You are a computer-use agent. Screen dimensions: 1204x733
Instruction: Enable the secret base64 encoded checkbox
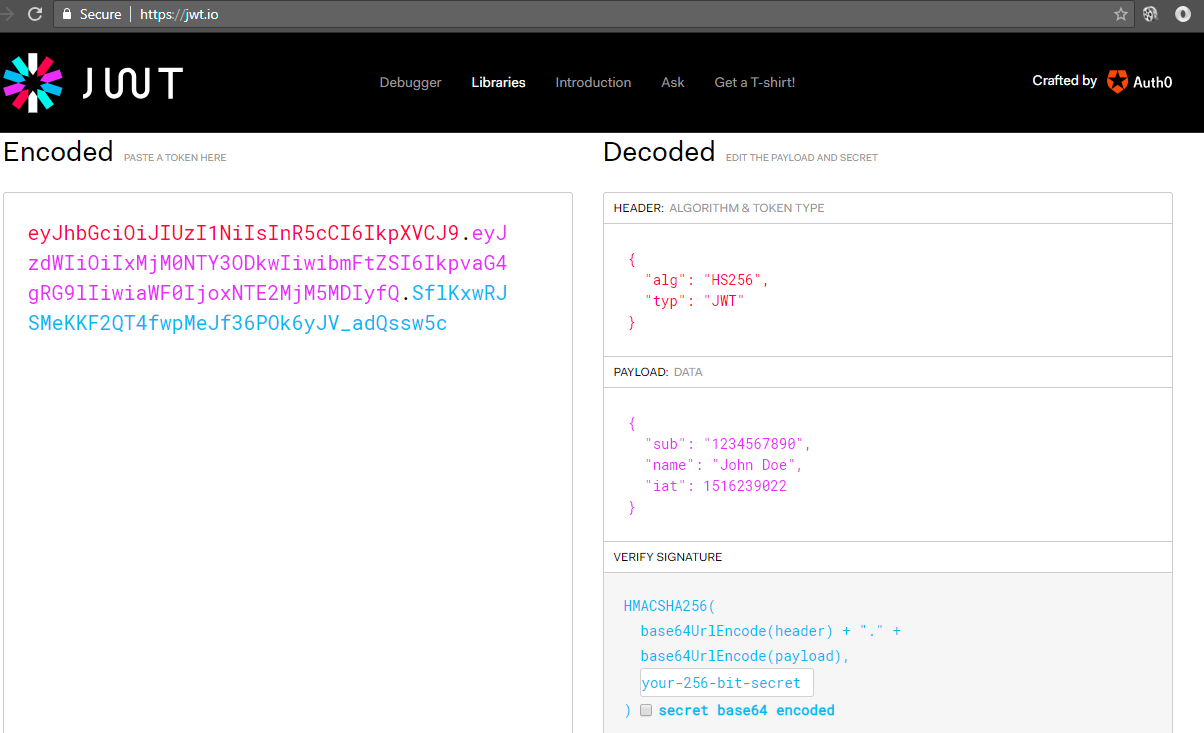point(646,710)
